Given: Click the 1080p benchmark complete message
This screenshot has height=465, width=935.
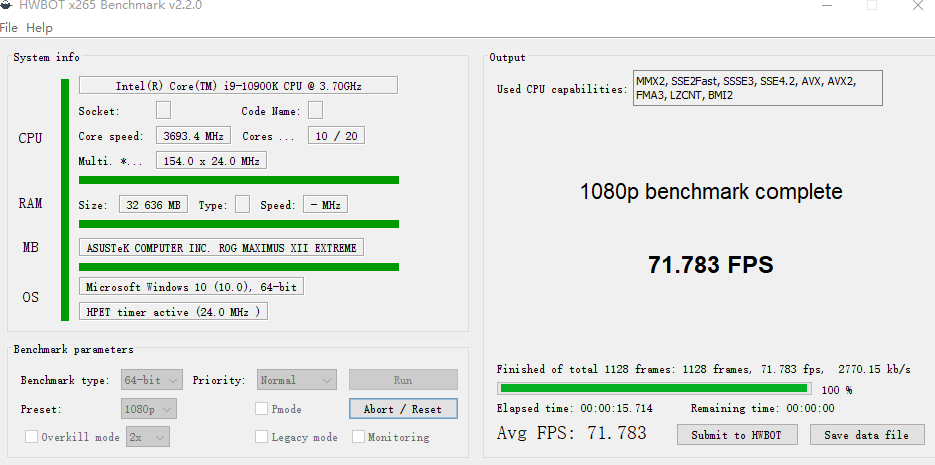Looking at the screenshot, I should 711,191.
